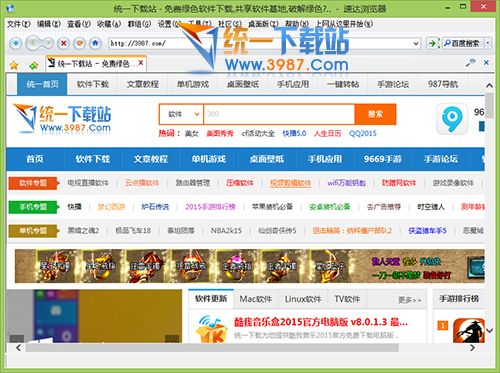Click the orange 搜索 search button
Screen dimensions: 500x373
tap(375, 114)
